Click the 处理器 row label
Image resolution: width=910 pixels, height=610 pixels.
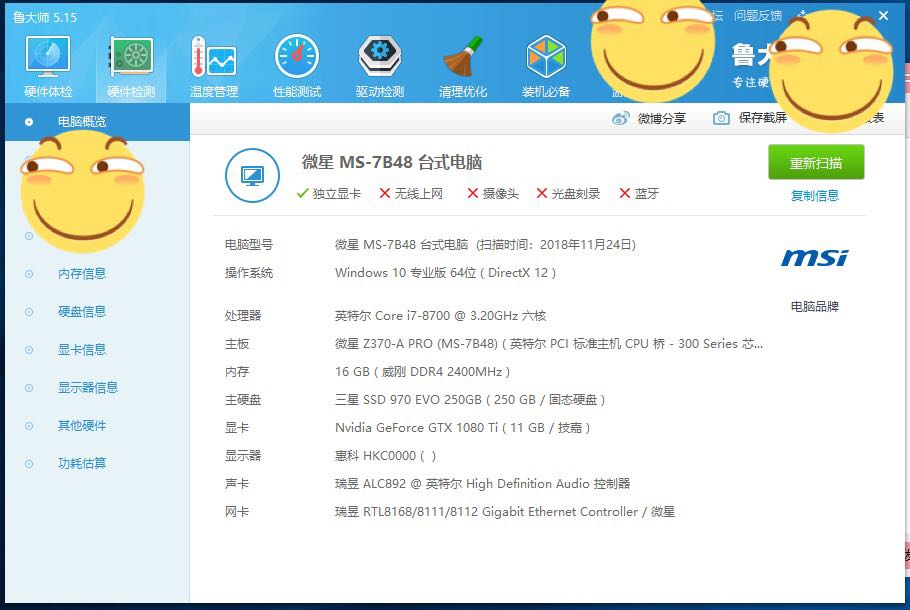pos(243,316)
